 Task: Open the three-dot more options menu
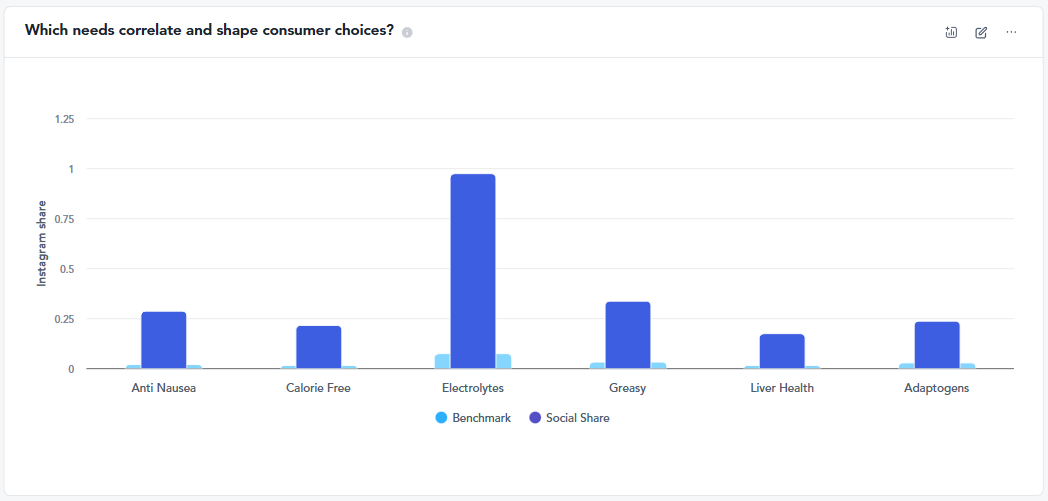click(x=1011, y=32)
